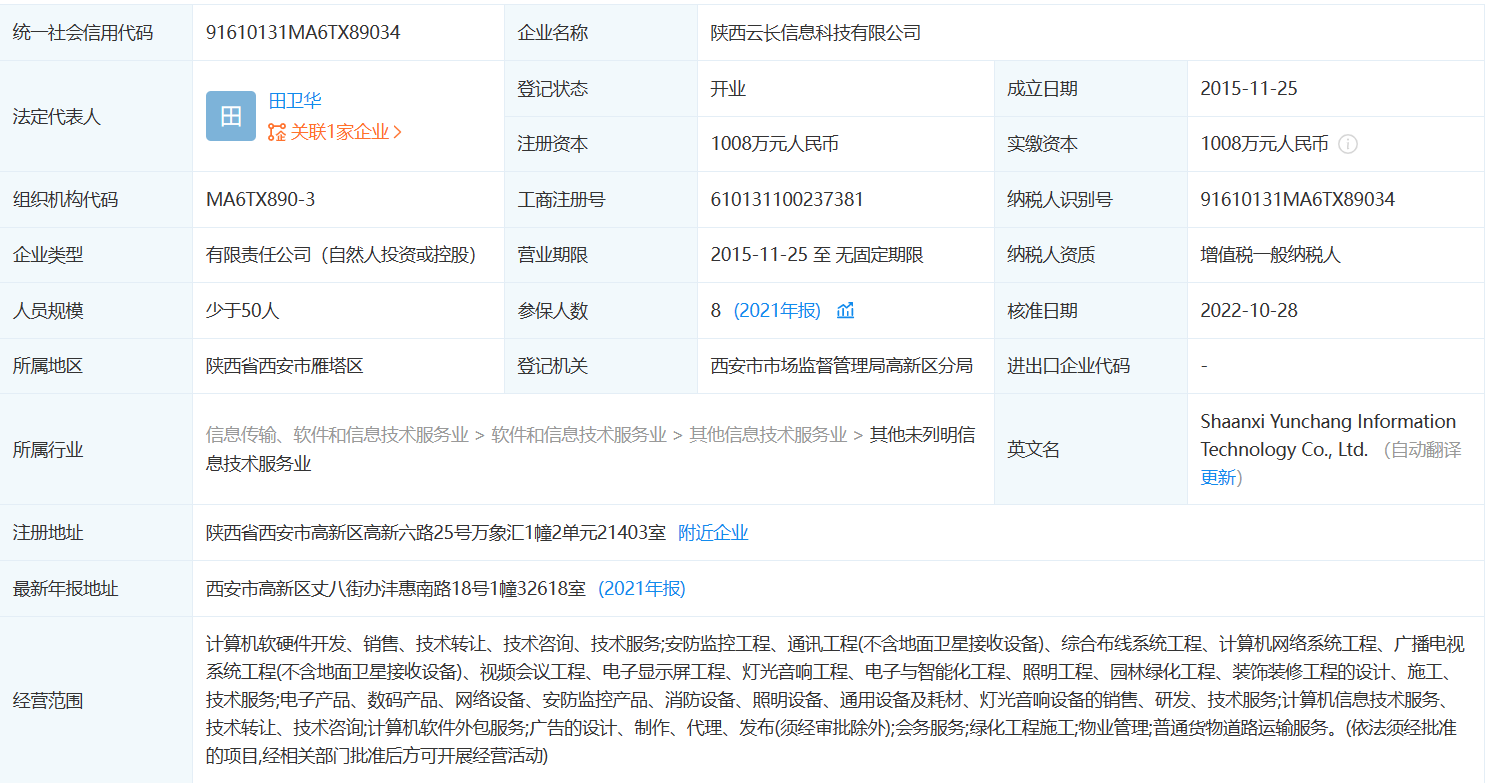The image size is (1490, 783).
Task: Click region 陕西省西安市雁塔区
Action: 285,365
